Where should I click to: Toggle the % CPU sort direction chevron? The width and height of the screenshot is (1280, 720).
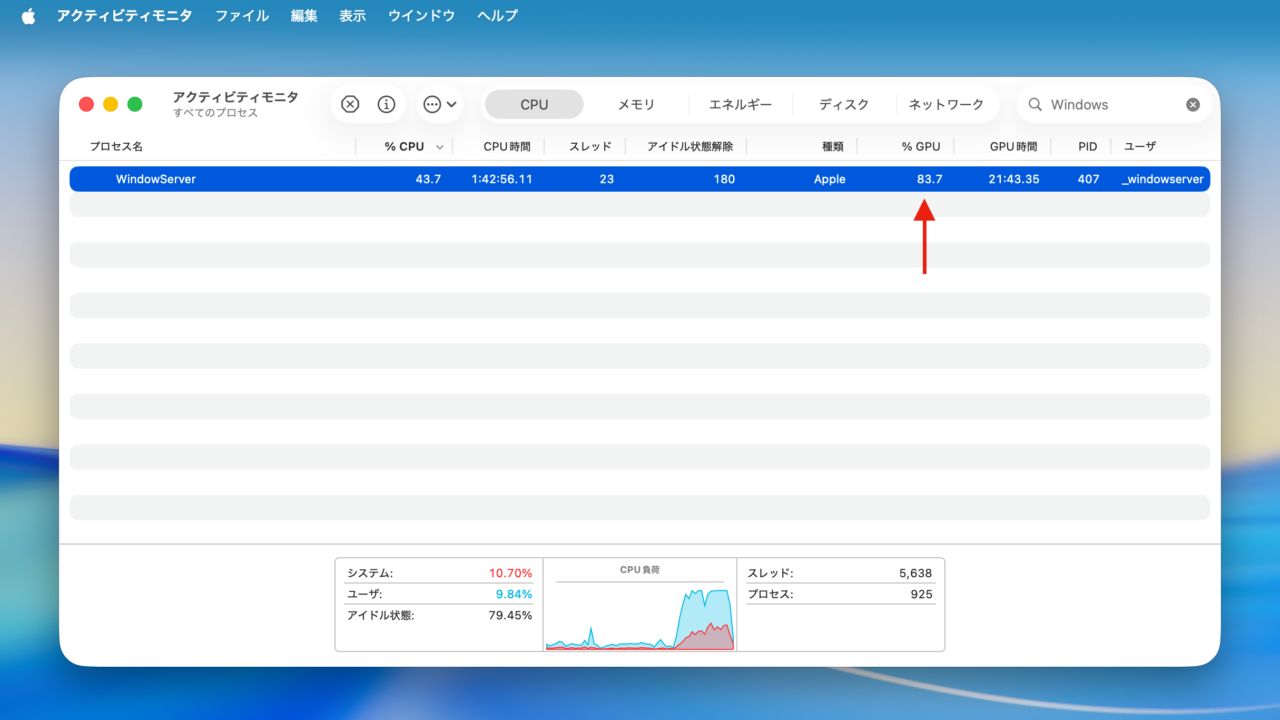[439, 146]
